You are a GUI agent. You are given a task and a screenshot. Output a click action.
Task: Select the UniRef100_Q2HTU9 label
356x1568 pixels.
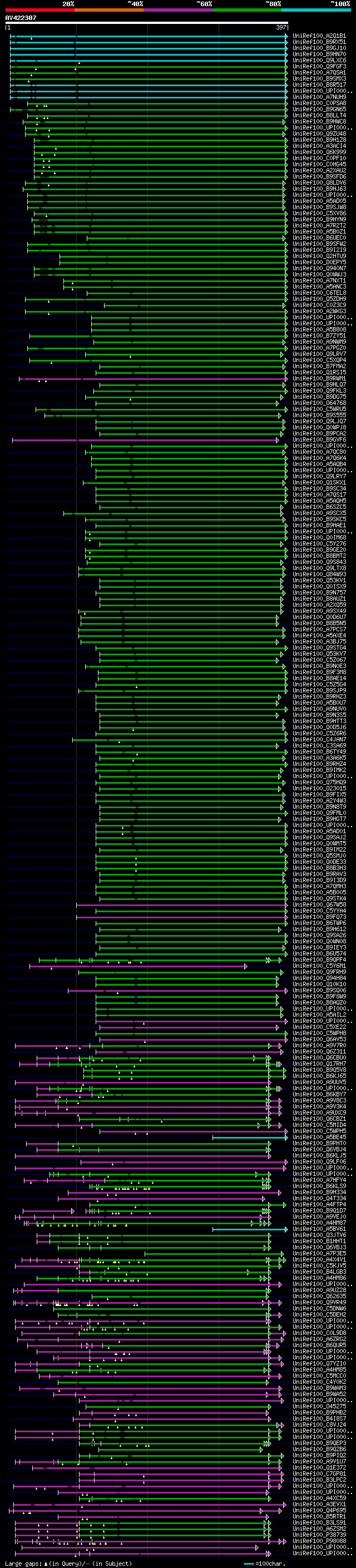click(319, 256)
